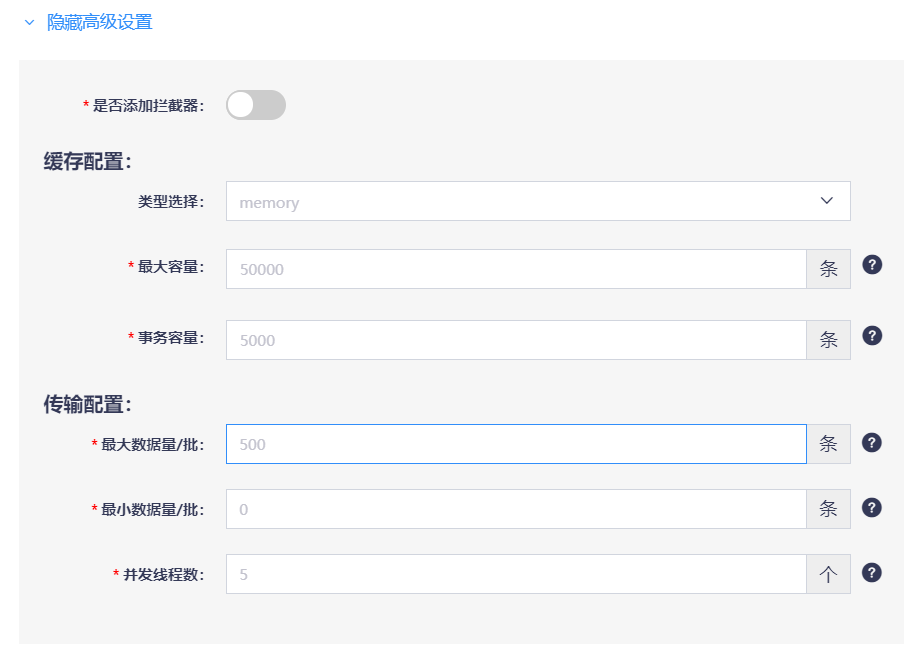Focus the 最大容量 input showing 50000
This screenshot has width=912, height=654.
[x=516, y=269]
